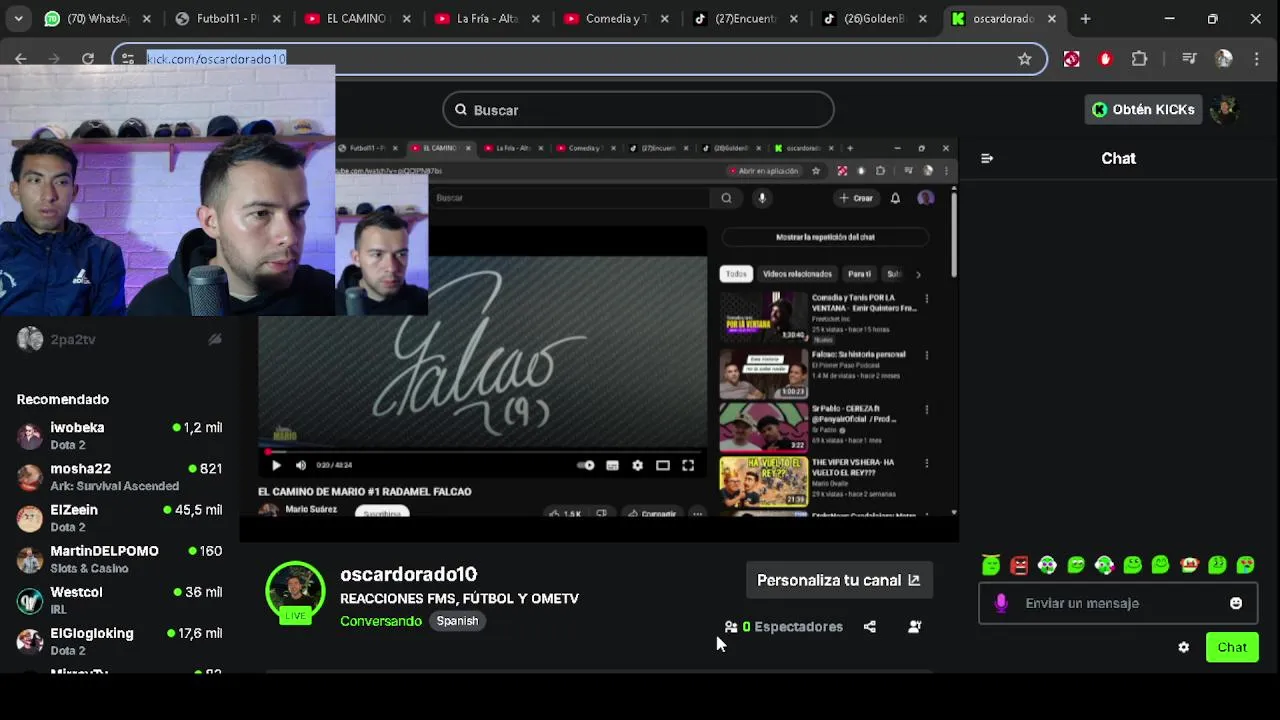
Task: Click the red extension icon in toolbar
Action: click(x=1105, y=59)
